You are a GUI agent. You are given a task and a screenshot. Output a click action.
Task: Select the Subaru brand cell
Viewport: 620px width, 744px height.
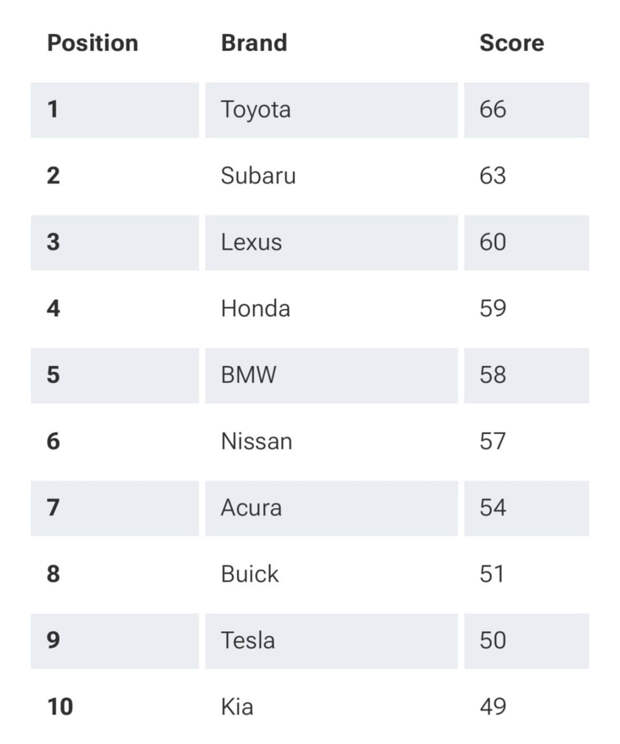(x=258, y=176)
